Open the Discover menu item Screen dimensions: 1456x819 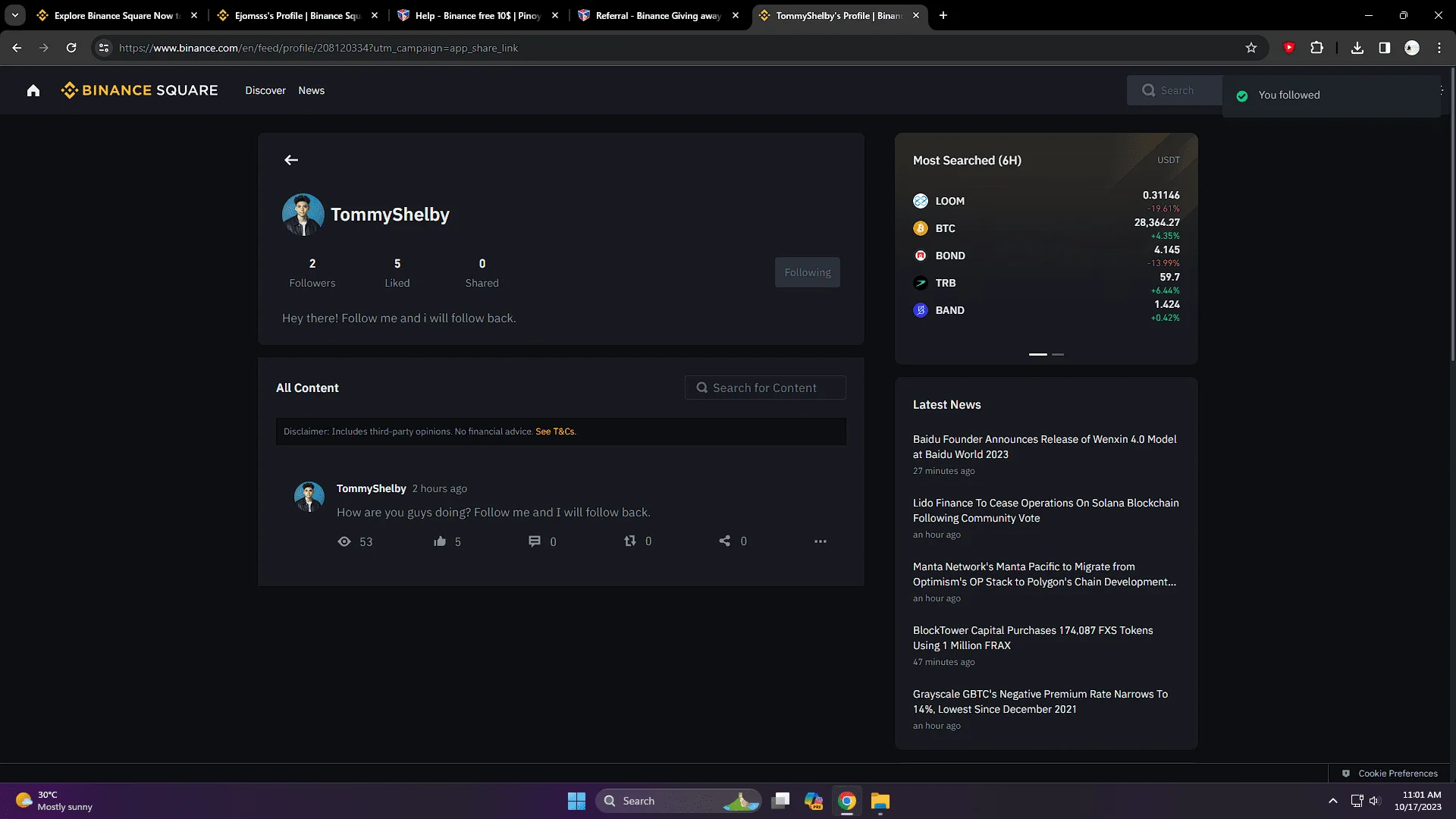point(265,90)
